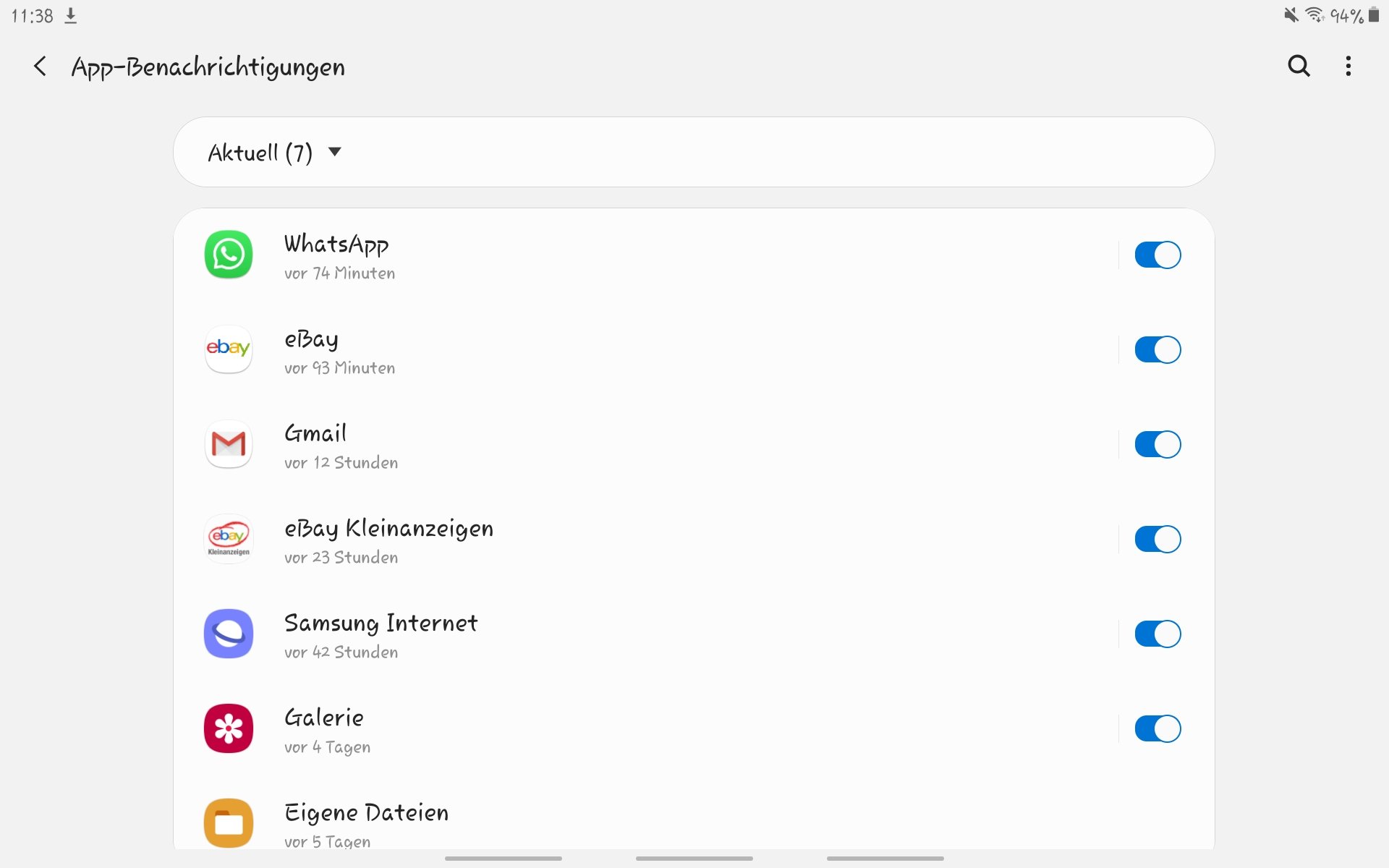Image resolution: width=1389 pixels, height=868 pixels.
Task: Open the three-dot more options menu
Action: [x=1348, y=66]
